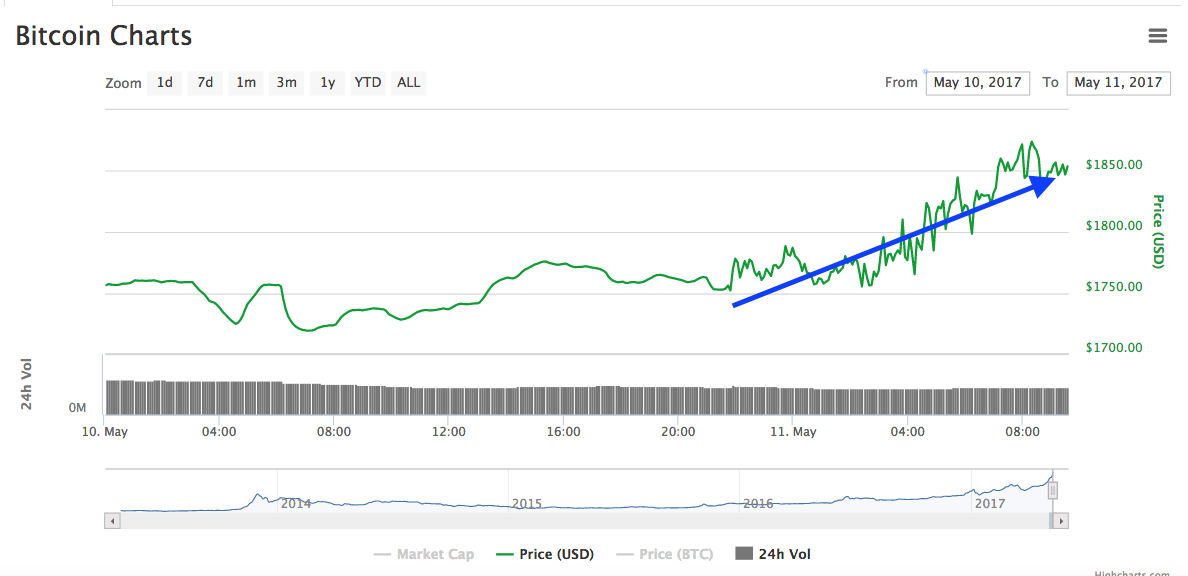Toggle Price (BTC) series in legend

pos(664,555)
